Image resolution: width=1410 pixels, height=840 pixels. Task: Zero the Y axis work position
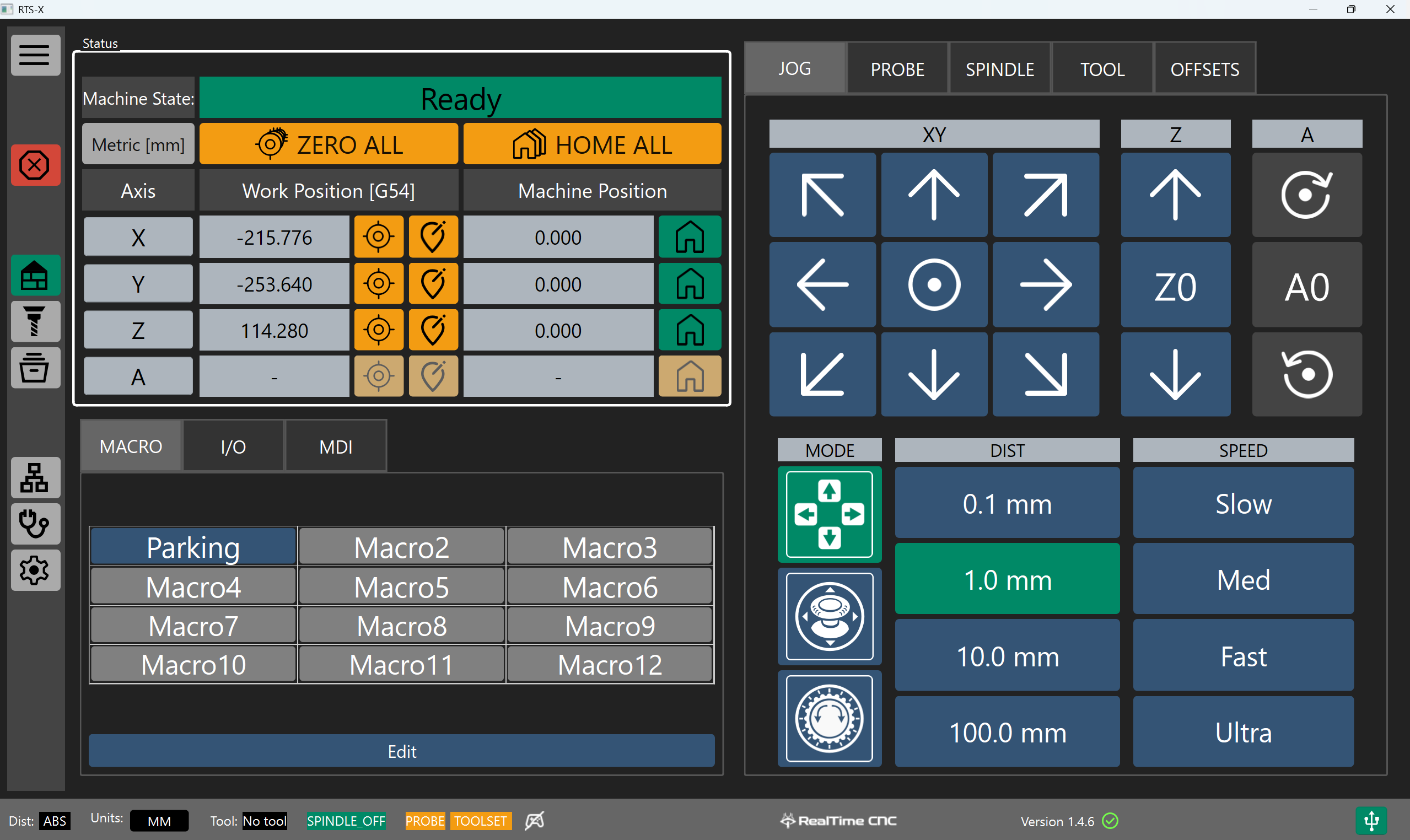pos(378,284)
